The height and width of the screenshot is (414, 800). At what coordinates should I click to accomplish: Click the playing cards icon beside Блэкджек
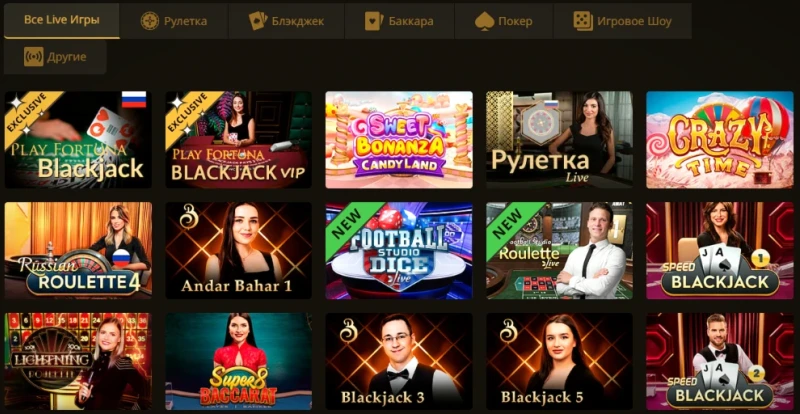point(258,21)
